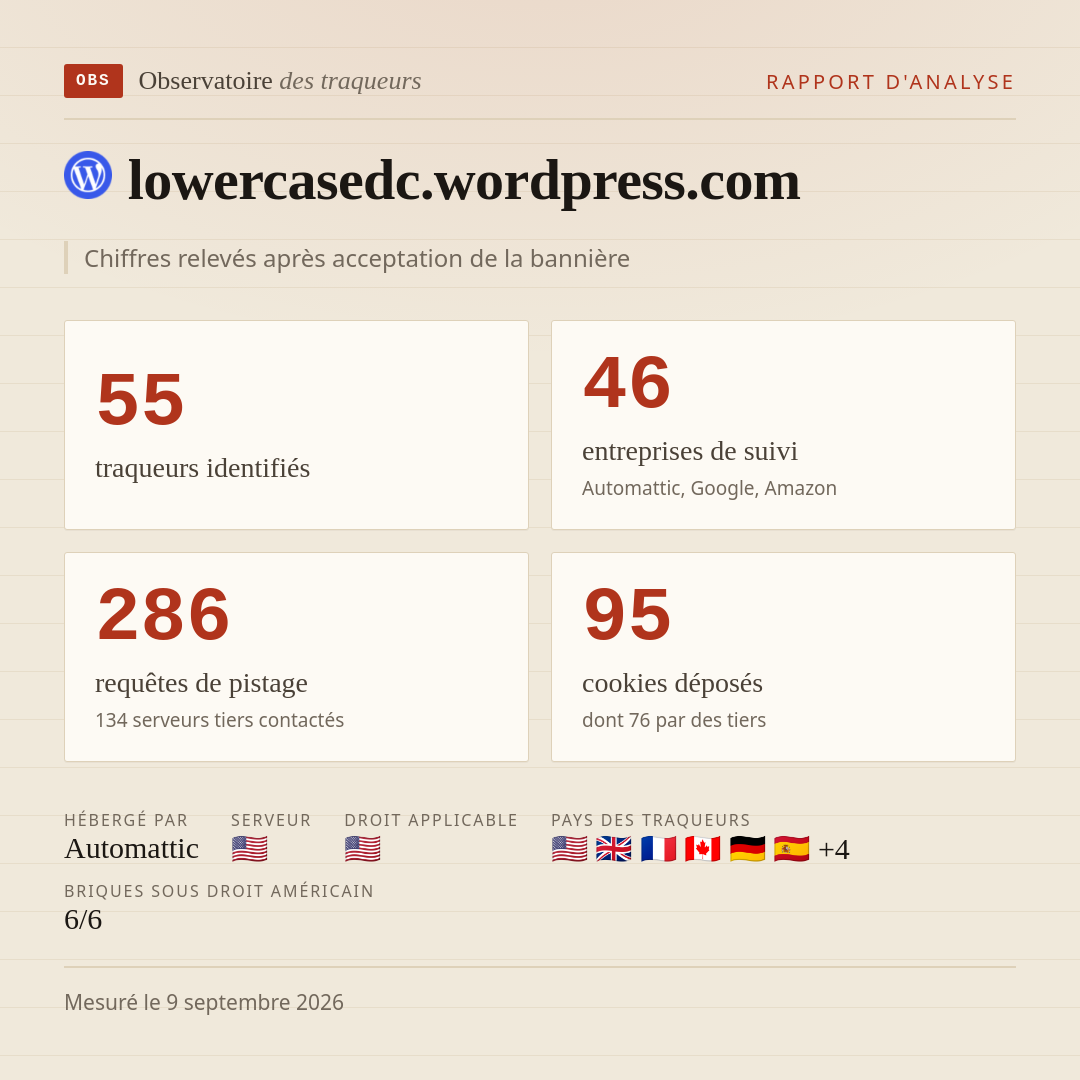This screenshot has height=1080, width=1080.
Task: Click the French flag icon
Action: (658, 849)
